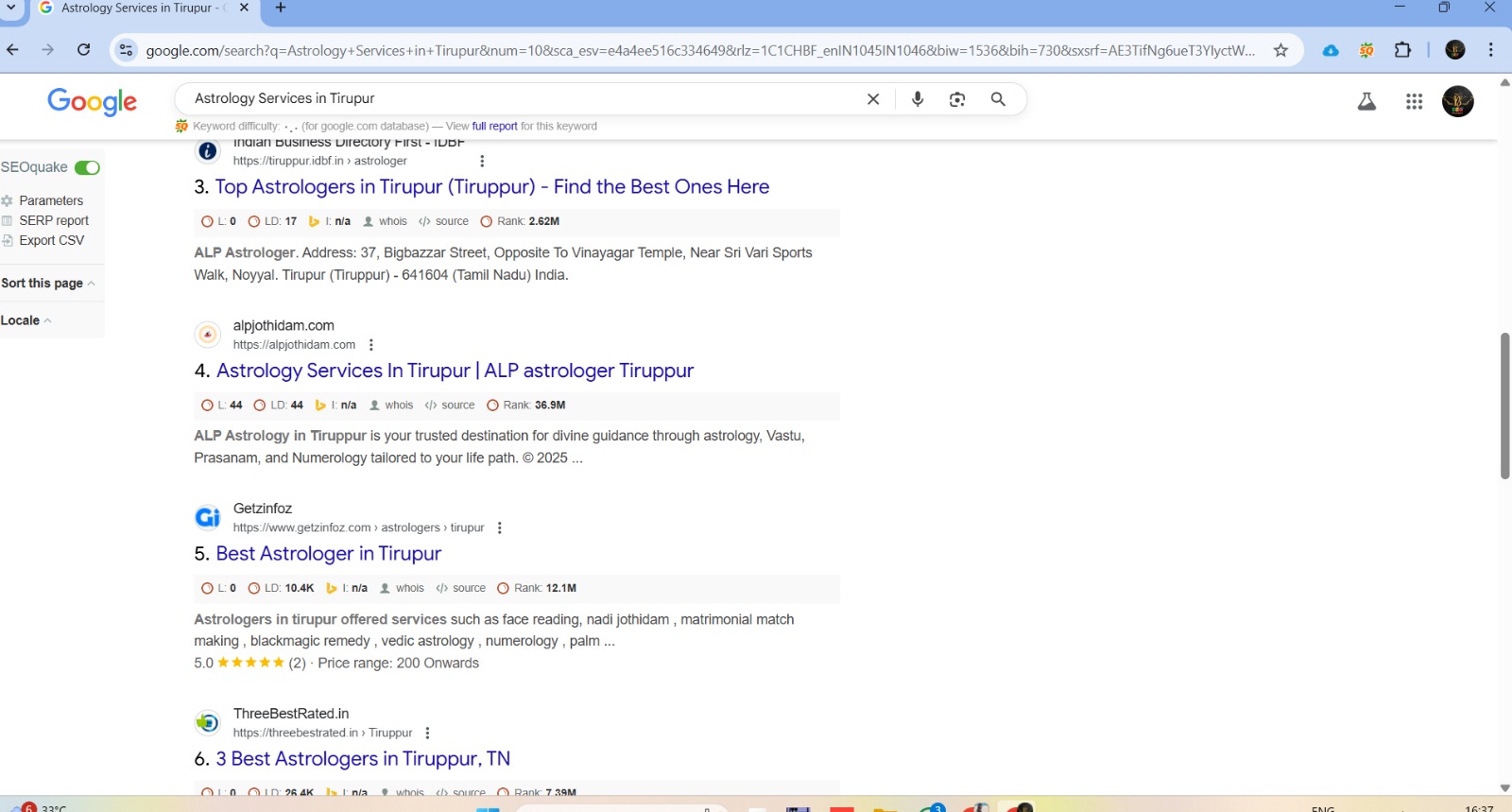Open SEOquake extension toolbar icon

(1366, 50)
